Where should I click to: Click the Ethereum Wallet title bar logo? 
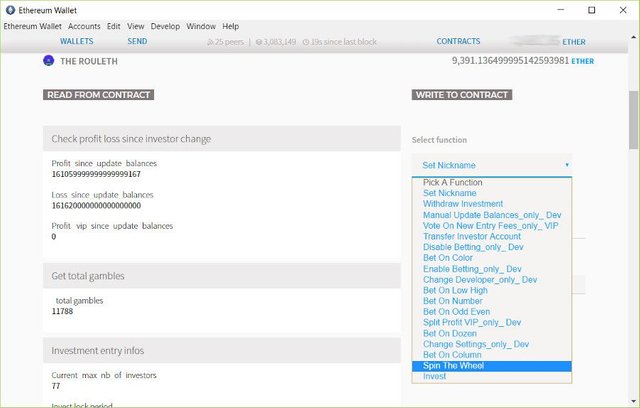(x=10, y=10)
